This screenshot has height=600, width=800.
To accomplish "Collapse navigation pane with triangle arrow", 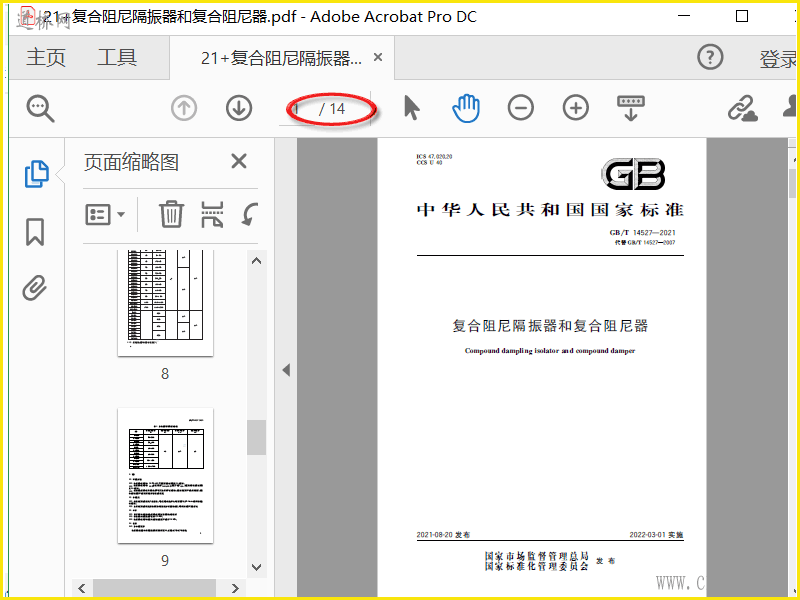I will click(x=286, y=370).
